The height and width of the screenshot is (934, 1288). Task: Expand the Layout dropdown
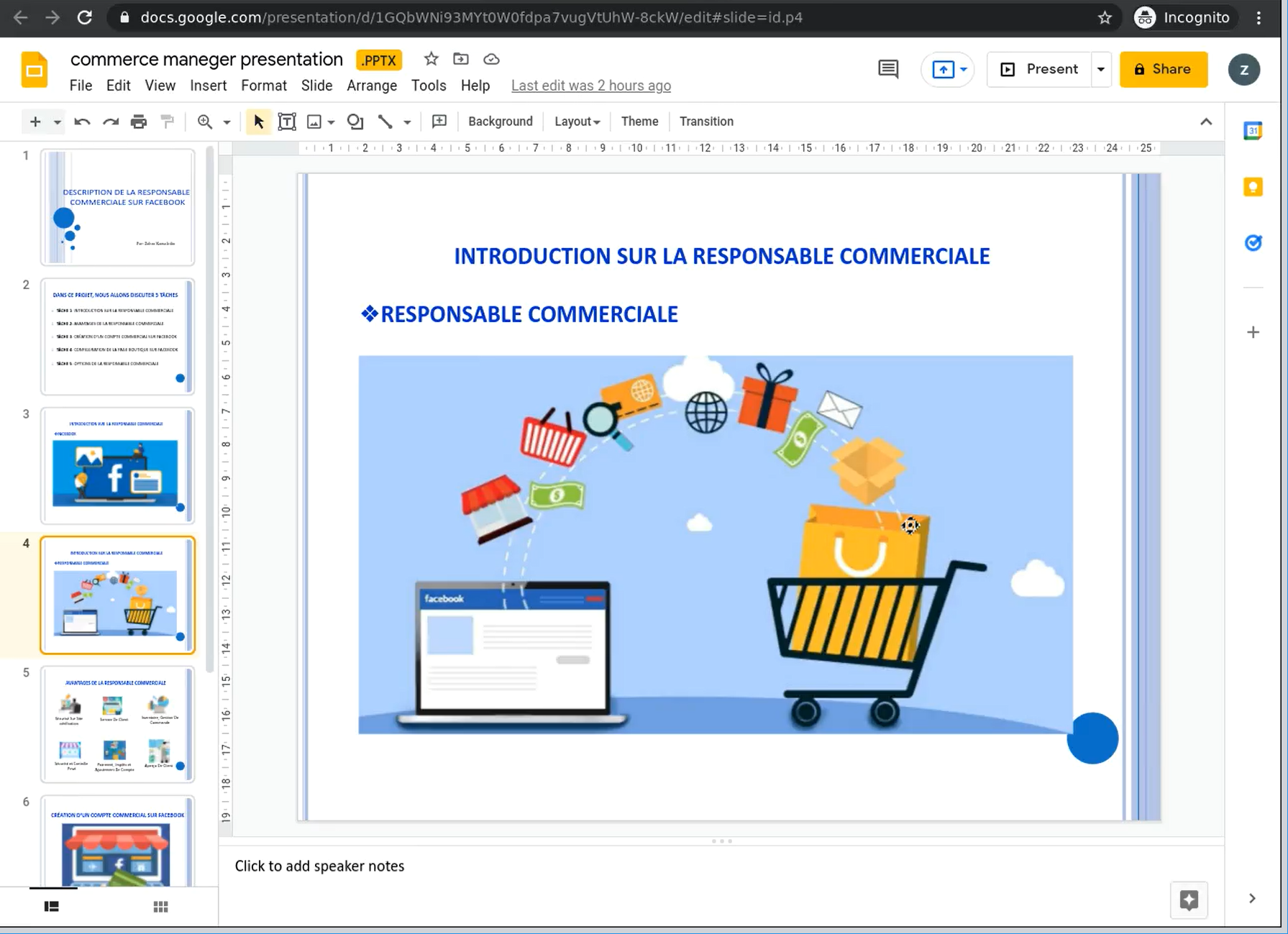pyautogui.click(x=577, y=122)
